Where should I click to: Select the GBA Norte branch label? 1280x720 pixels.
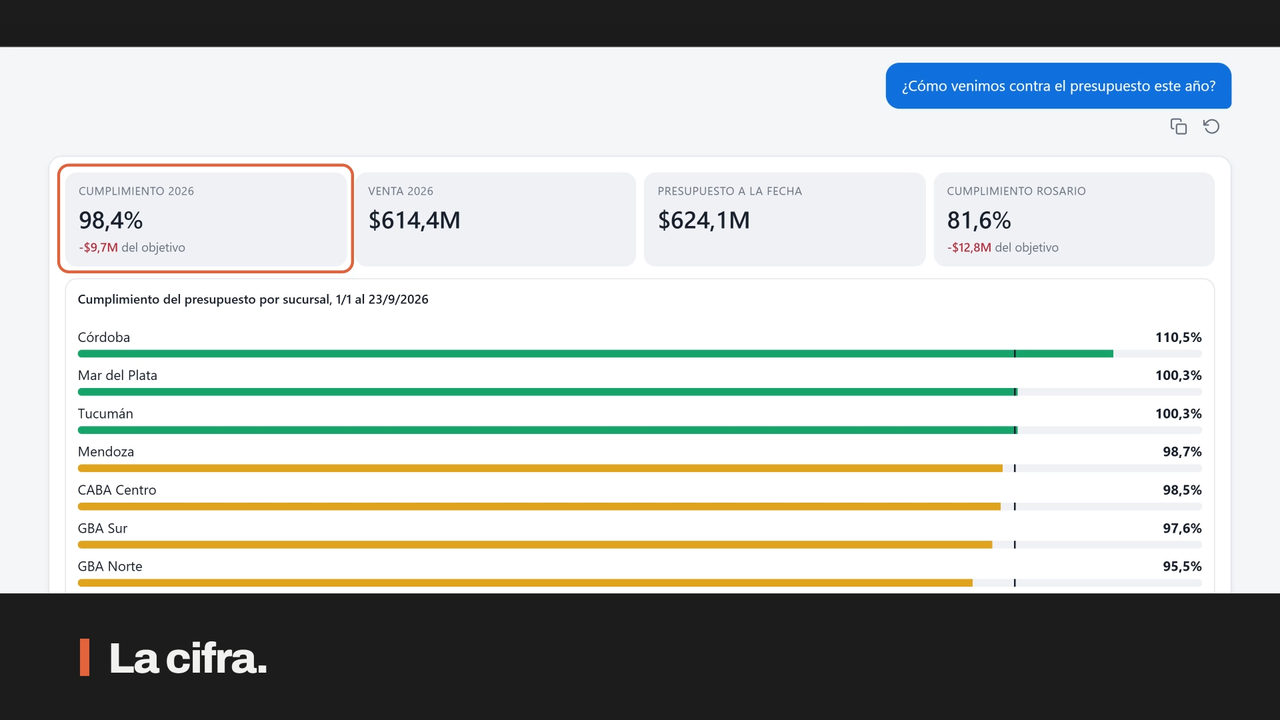(110, 566)
